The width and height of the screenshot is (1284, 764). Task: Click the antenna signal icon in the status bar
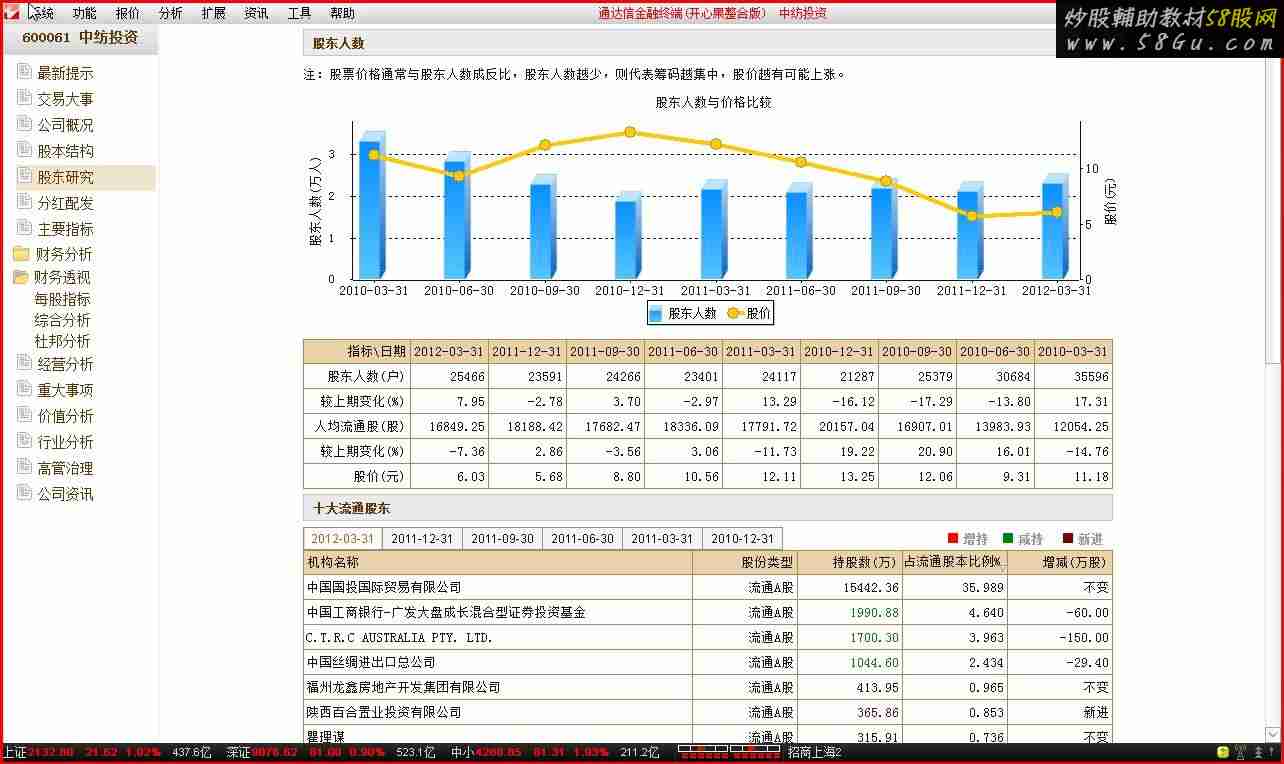pos(1241,753)
